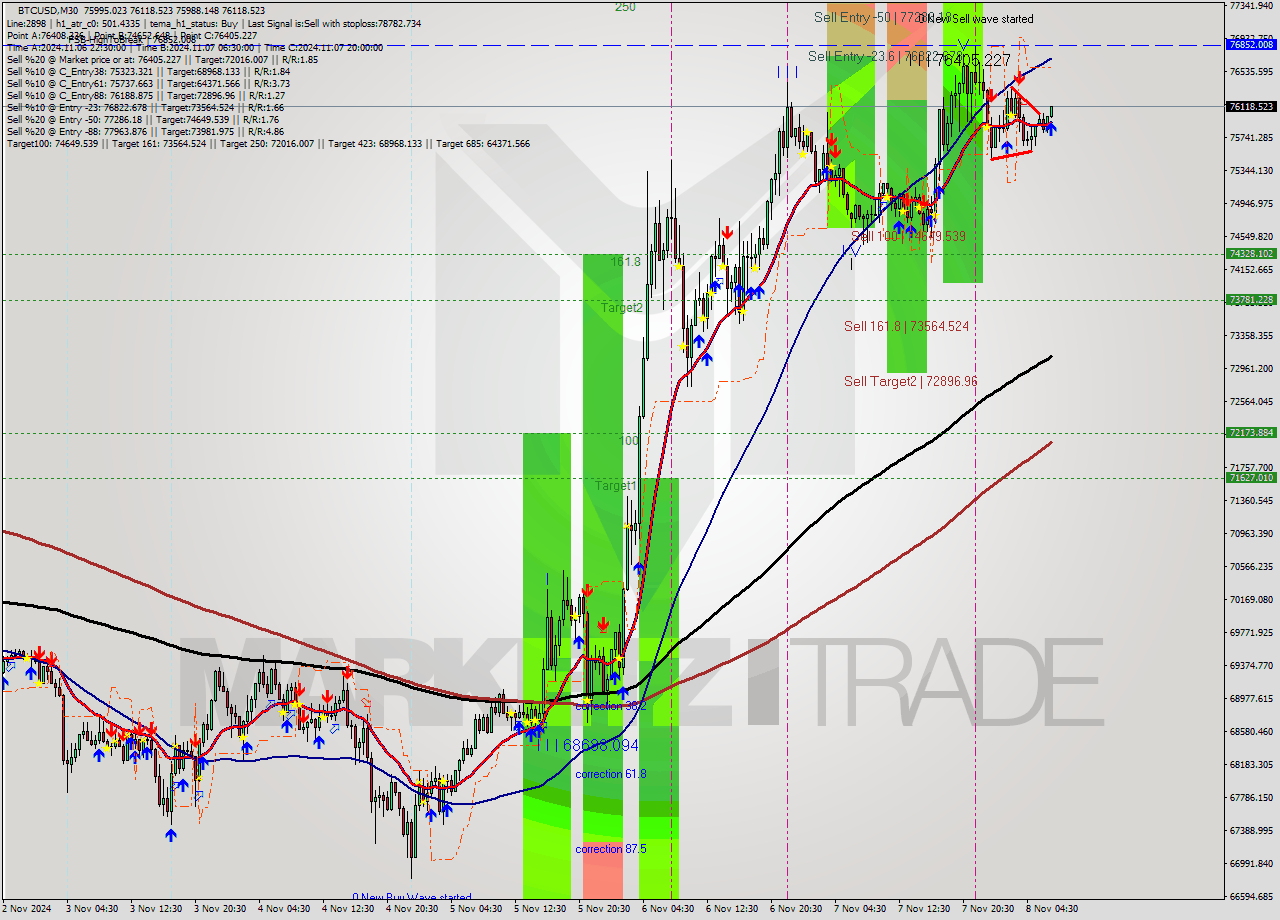The image size is (1280, 920).
Task: Select the 'Entry -88: 77963.876' line
Action: (145, 131)
